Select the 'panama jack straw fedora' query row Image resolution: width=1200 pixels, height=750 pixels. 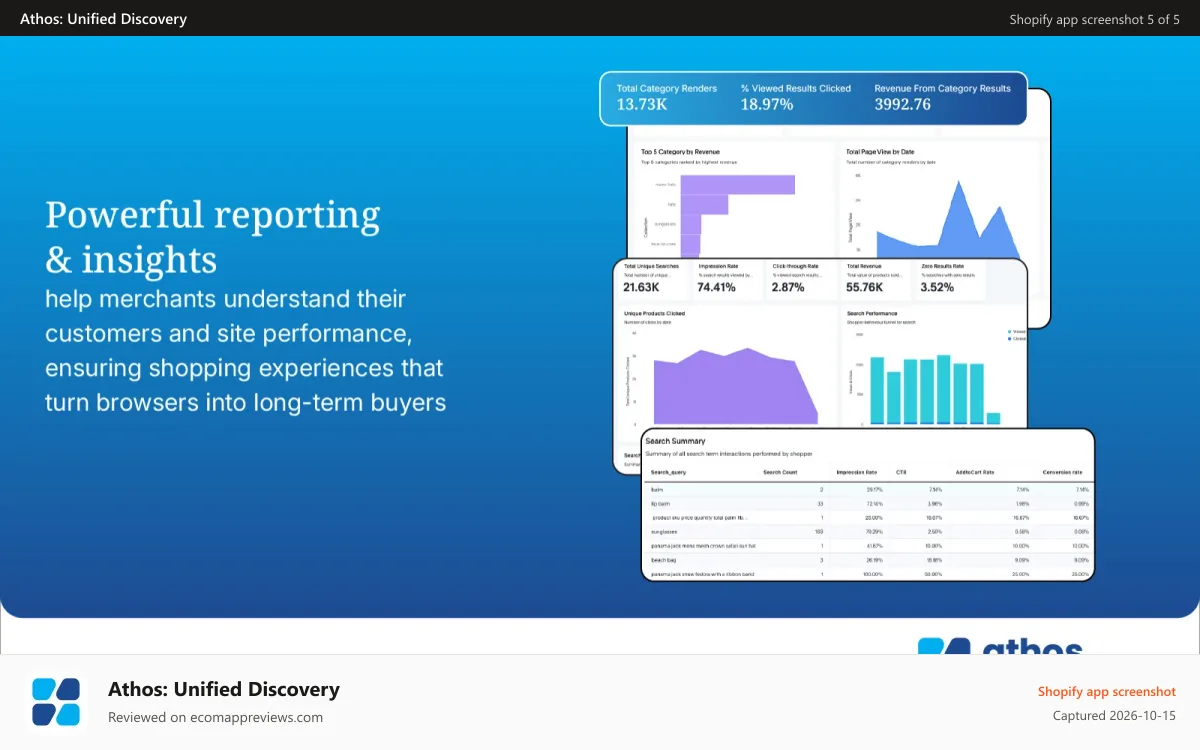click(x=868, y=575)
